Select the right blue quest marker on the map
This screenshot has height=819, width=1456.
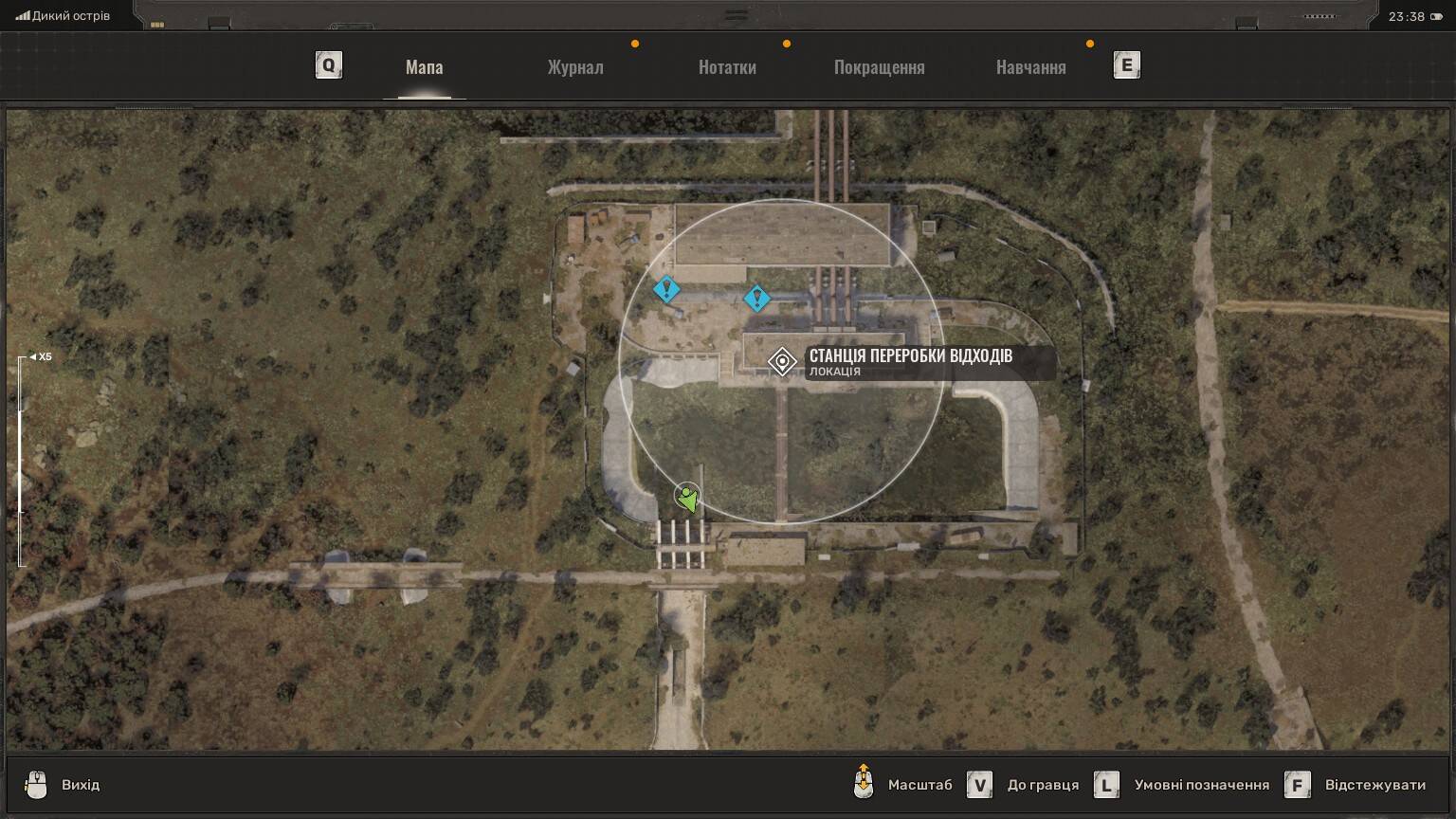coord(756,299)
